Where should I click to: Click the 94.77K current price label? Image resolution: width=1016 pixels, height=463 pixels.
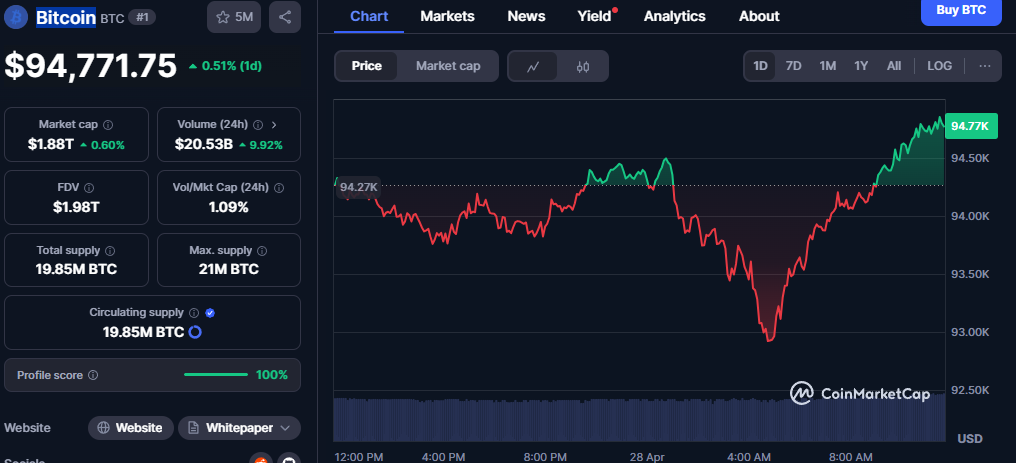(x=970, y=126)
